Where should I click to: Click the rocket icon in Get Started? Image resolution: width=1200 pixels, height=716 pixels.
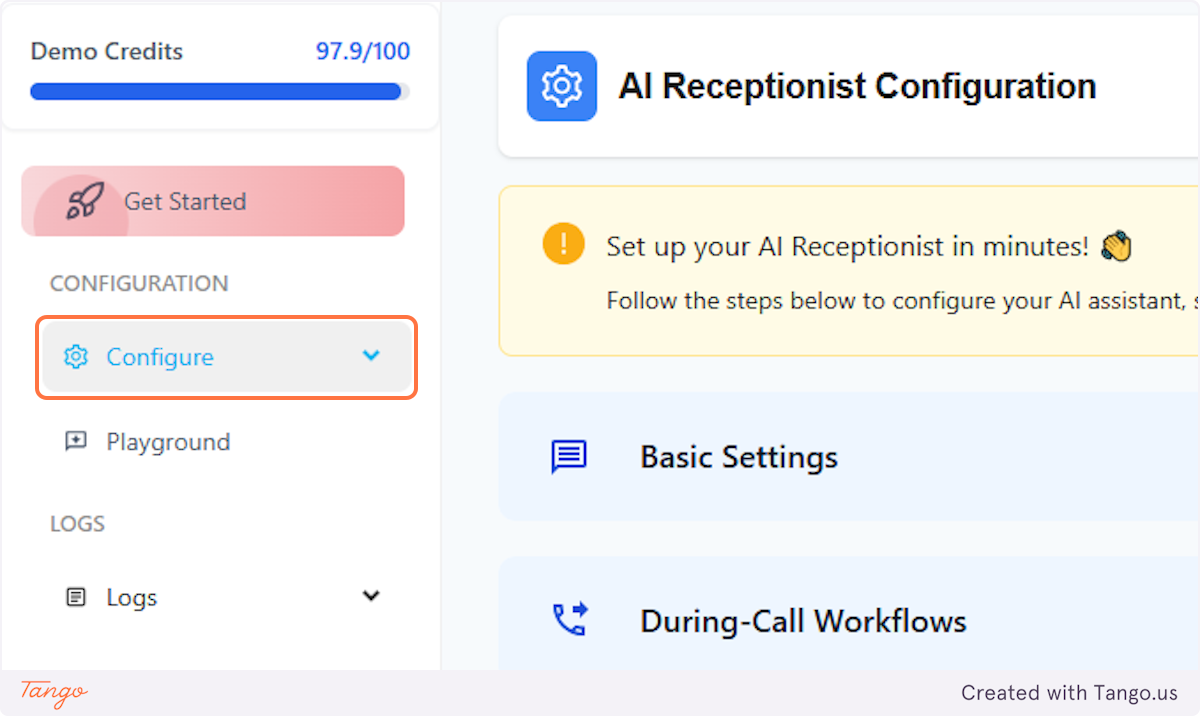tap(86, 201)
